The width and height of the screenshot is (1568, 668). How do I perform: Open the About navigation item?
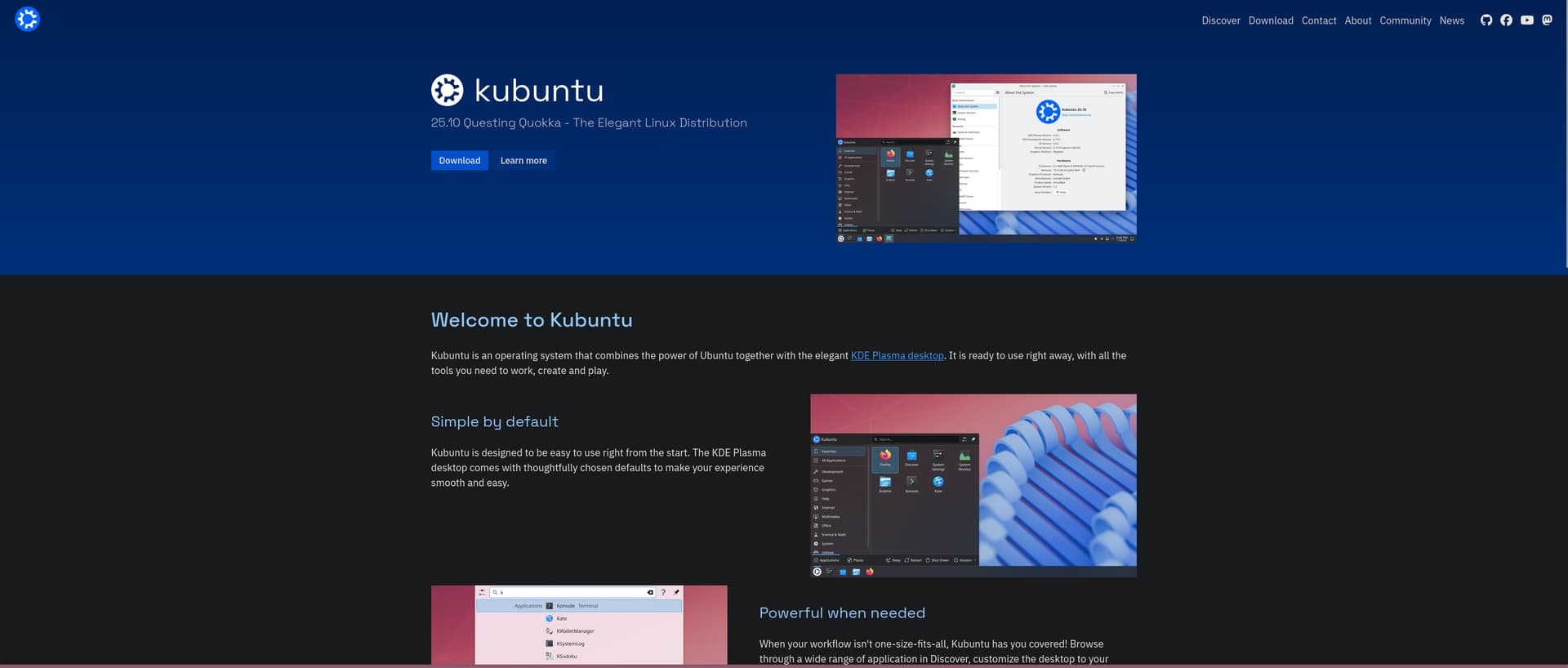pos(1357,20)
